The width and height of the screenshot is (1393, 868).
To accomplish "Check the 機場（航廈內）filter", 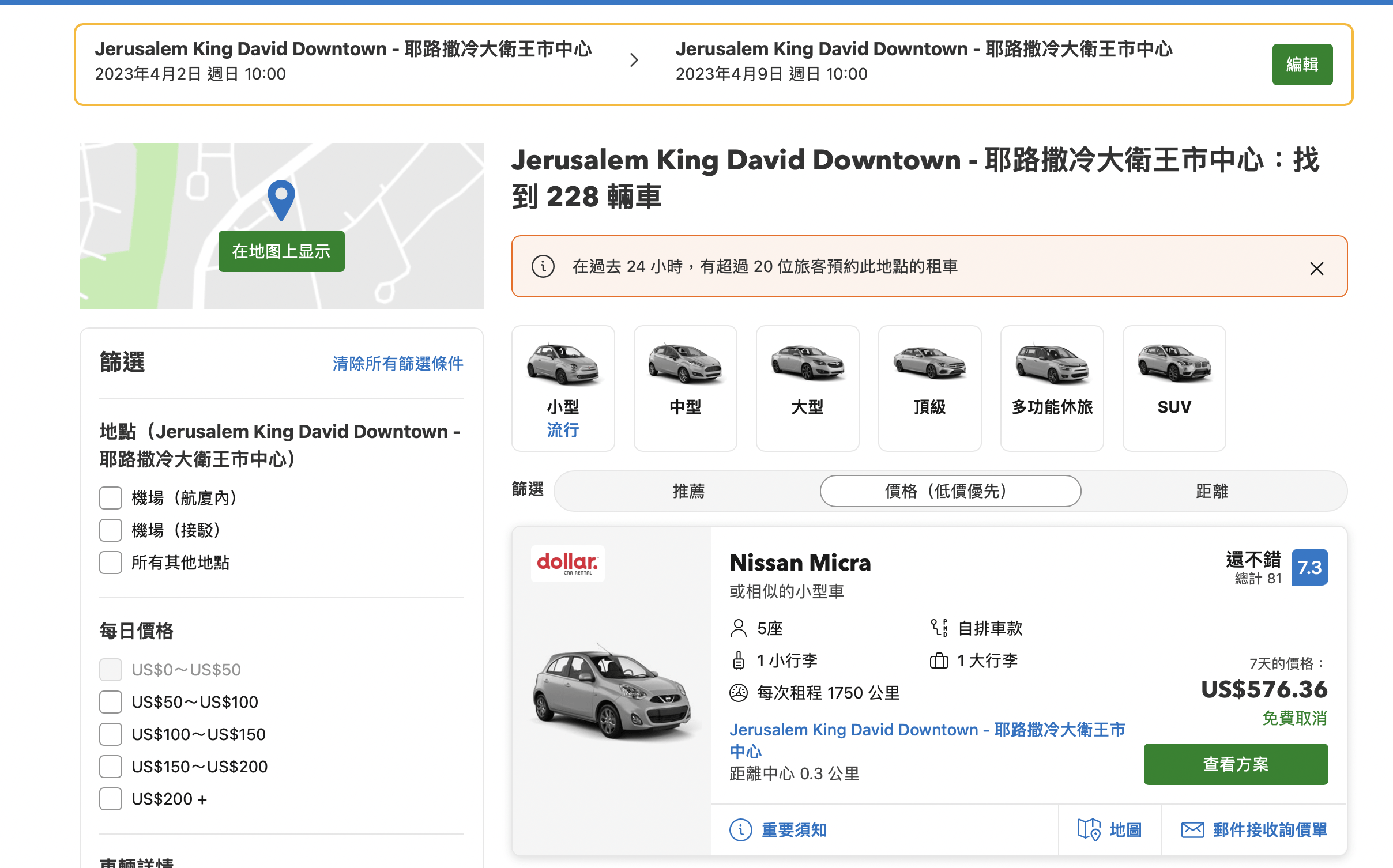I will tap(111, 498).
